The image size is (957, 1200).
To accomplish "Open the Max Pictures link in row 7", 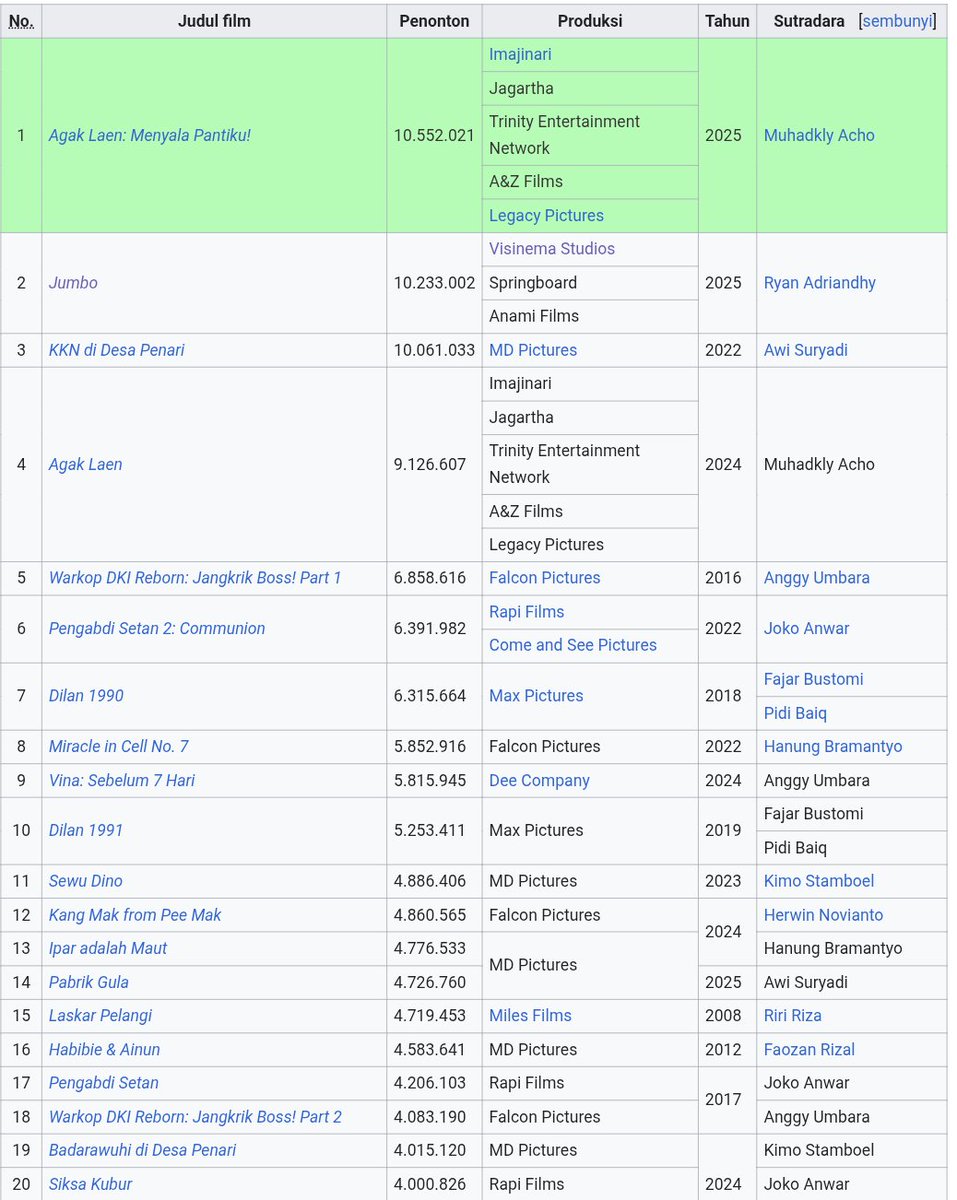I will [x=536, y=696].
